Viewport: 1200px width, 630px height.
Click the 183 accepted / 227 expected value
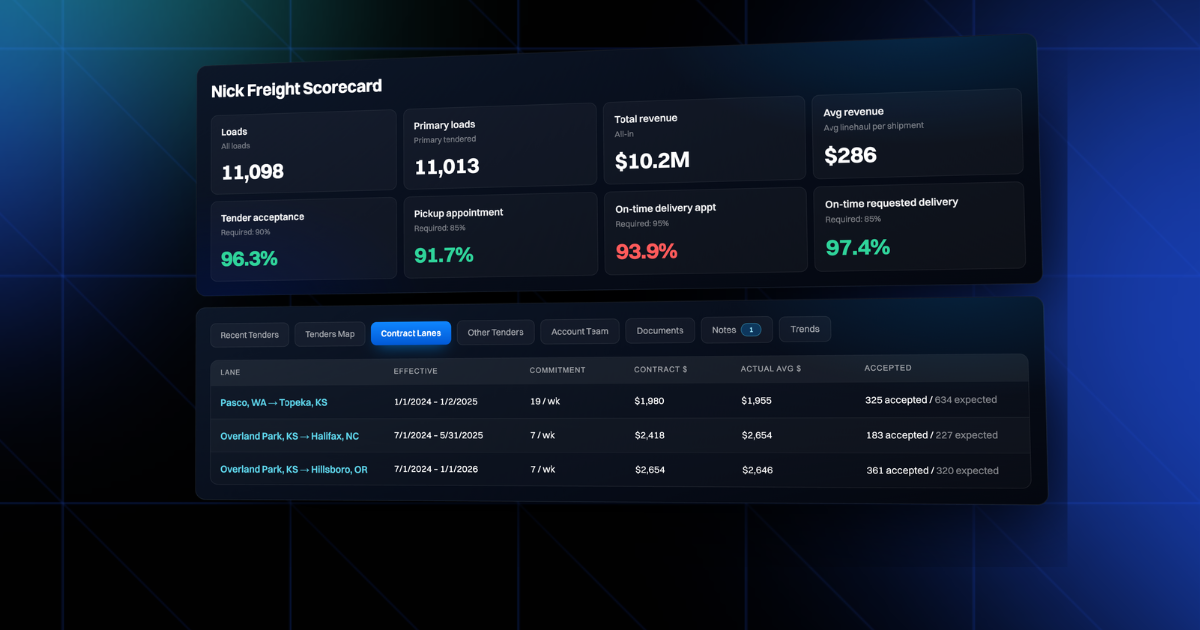[932, 435]
